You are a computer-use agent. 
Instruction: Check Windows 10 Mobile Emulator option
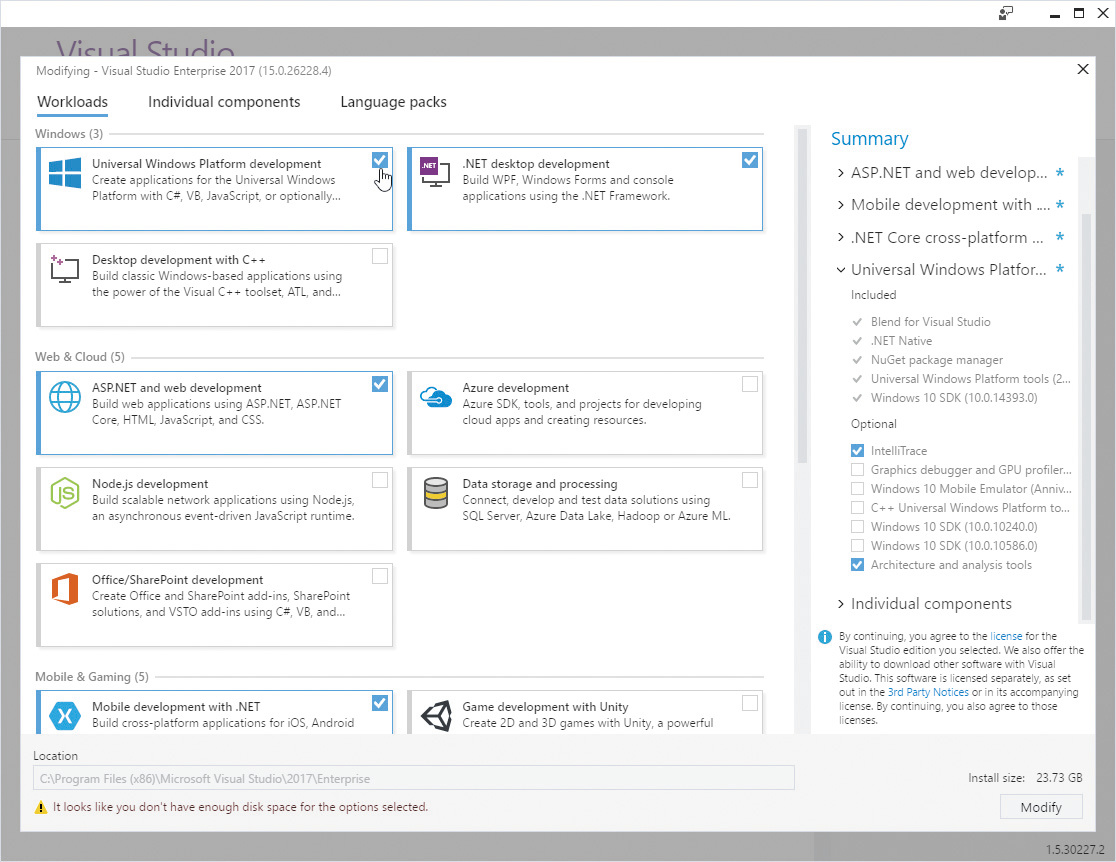pyautogui.click(x=857, y=489)
